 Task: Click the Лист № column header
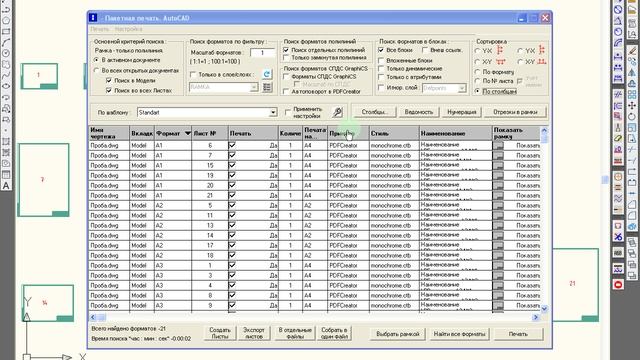210,133
